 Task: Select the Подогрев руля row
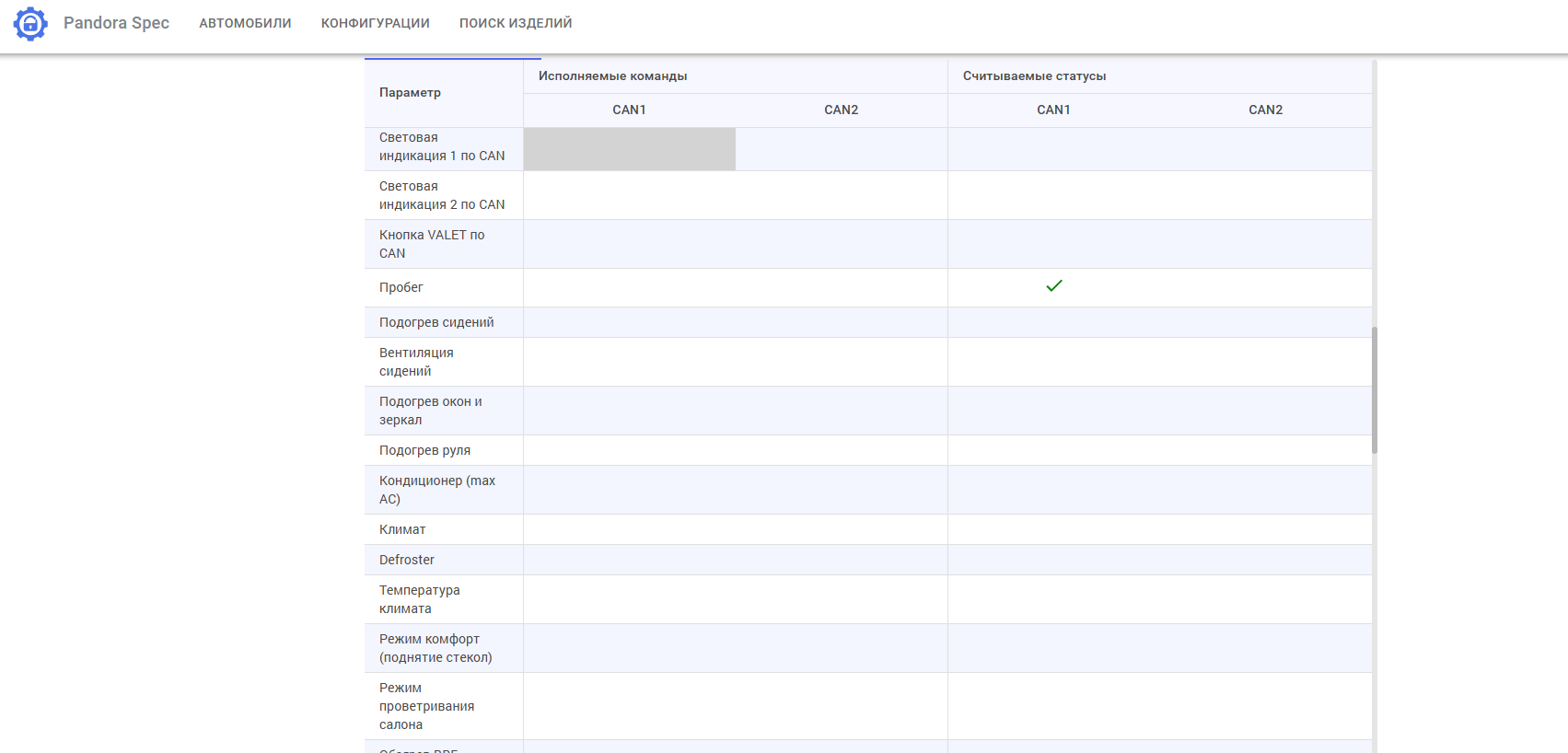(x=424, y=450)
